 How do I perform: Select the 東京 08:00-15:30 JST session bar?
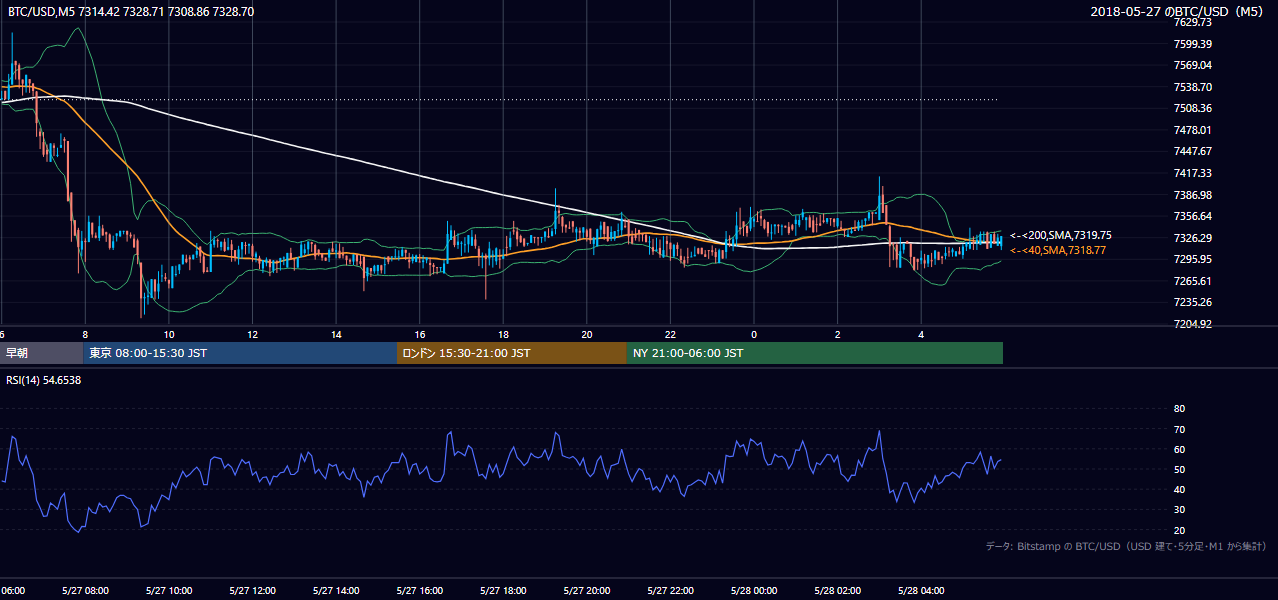click(x=240, y=353)
